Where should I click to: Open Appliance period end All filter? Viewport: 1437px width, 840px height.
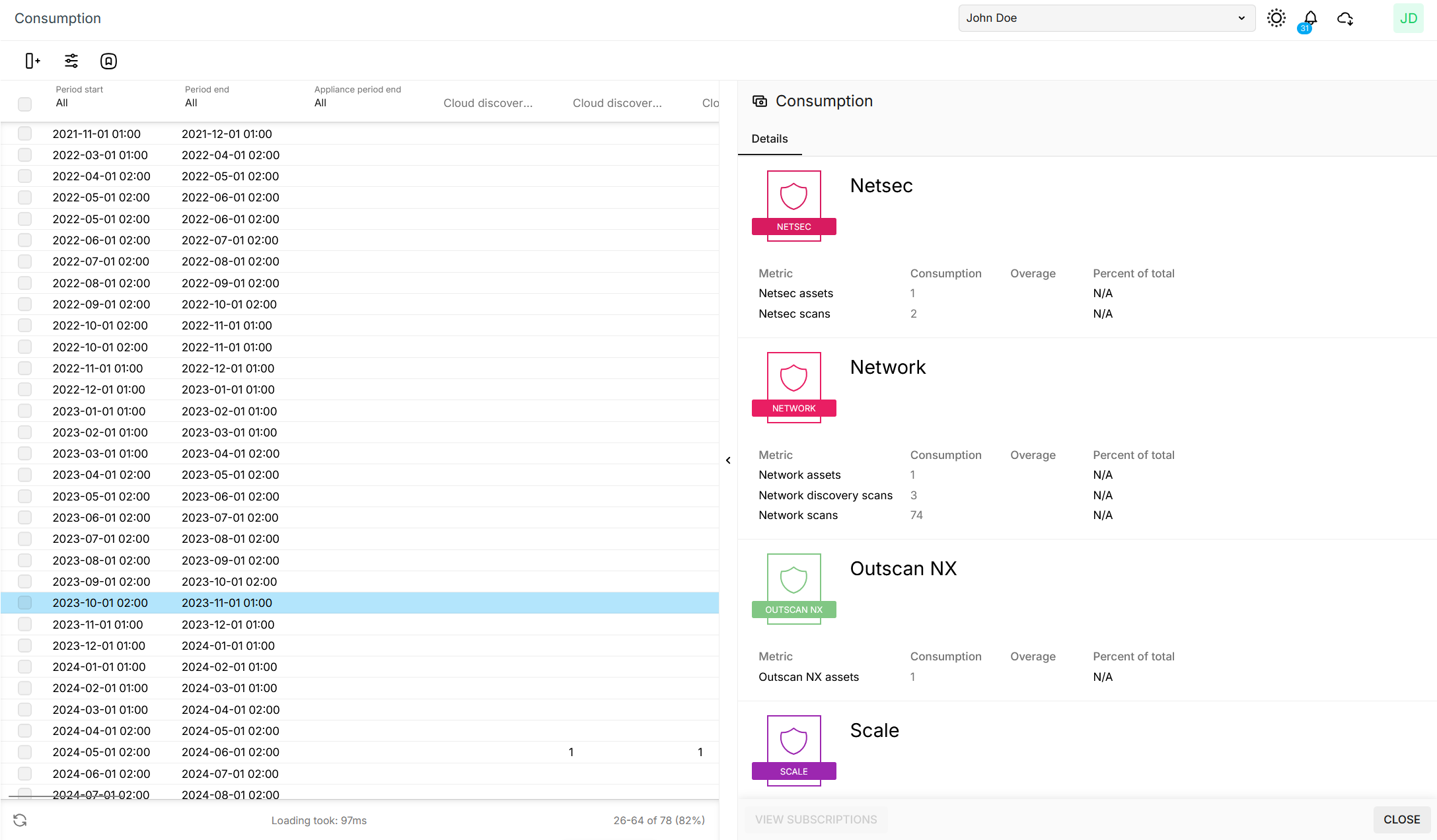pos(320,103)
